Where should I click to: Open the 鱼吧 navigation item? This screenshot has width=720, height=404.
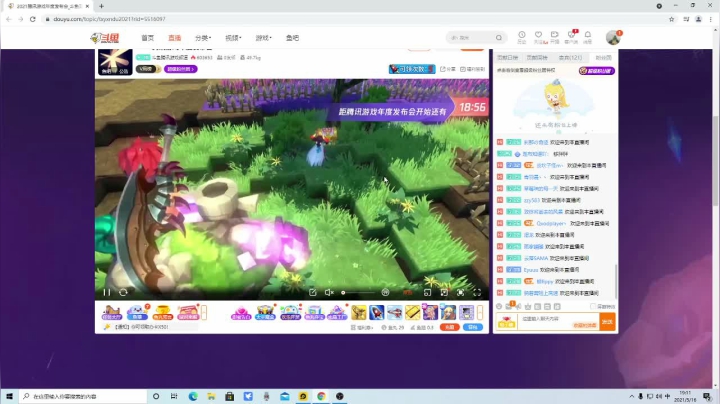pyautogui.click(x=292, y=38)
